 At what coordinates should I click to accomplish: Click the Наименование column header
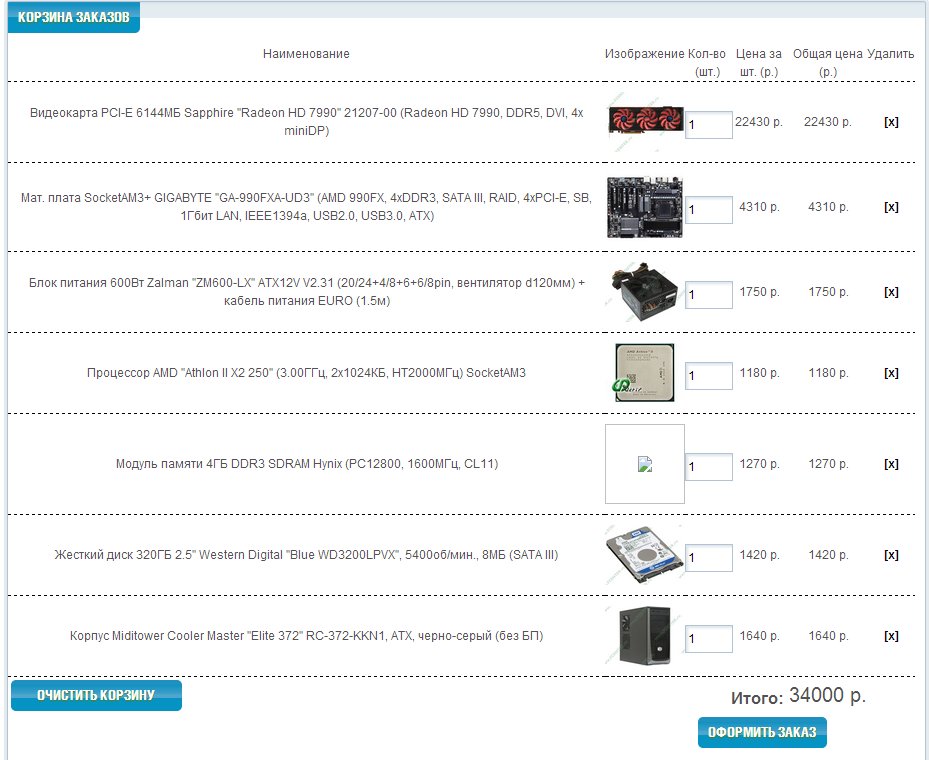[x=306, y=54]
